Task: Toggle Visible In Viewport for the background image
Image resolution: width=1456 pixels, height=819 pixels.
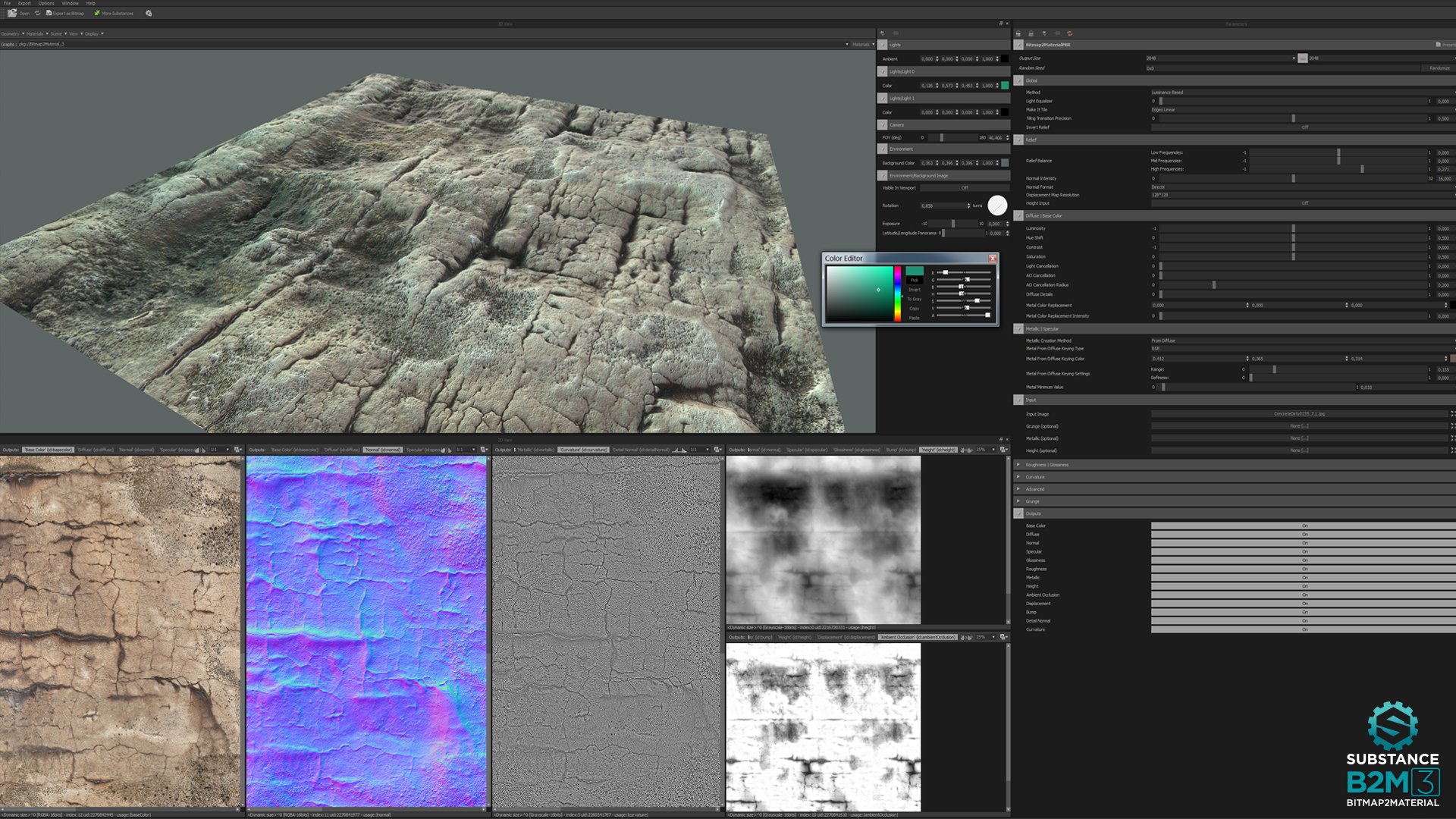Action: (x=963, y=187)
